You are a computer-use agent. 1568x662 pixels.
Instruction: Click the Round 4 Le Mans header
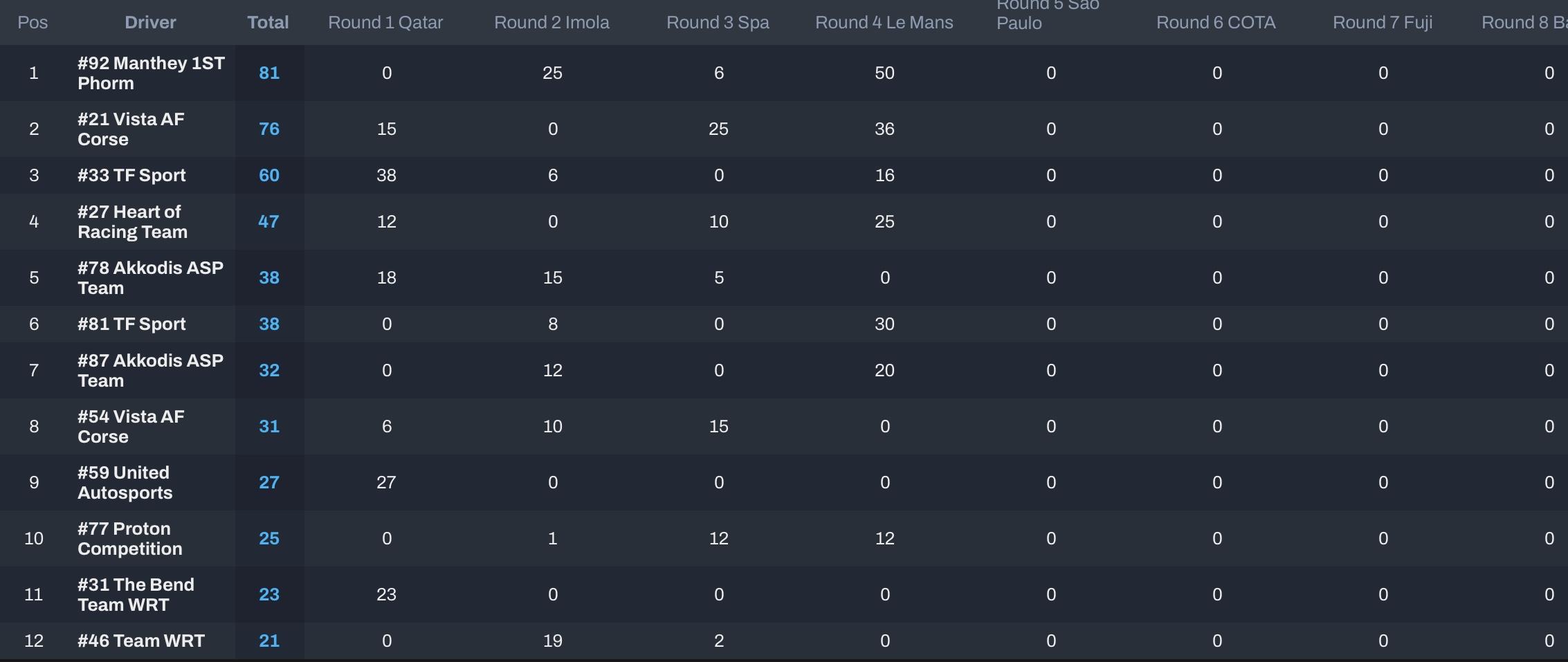coord(884,22)
